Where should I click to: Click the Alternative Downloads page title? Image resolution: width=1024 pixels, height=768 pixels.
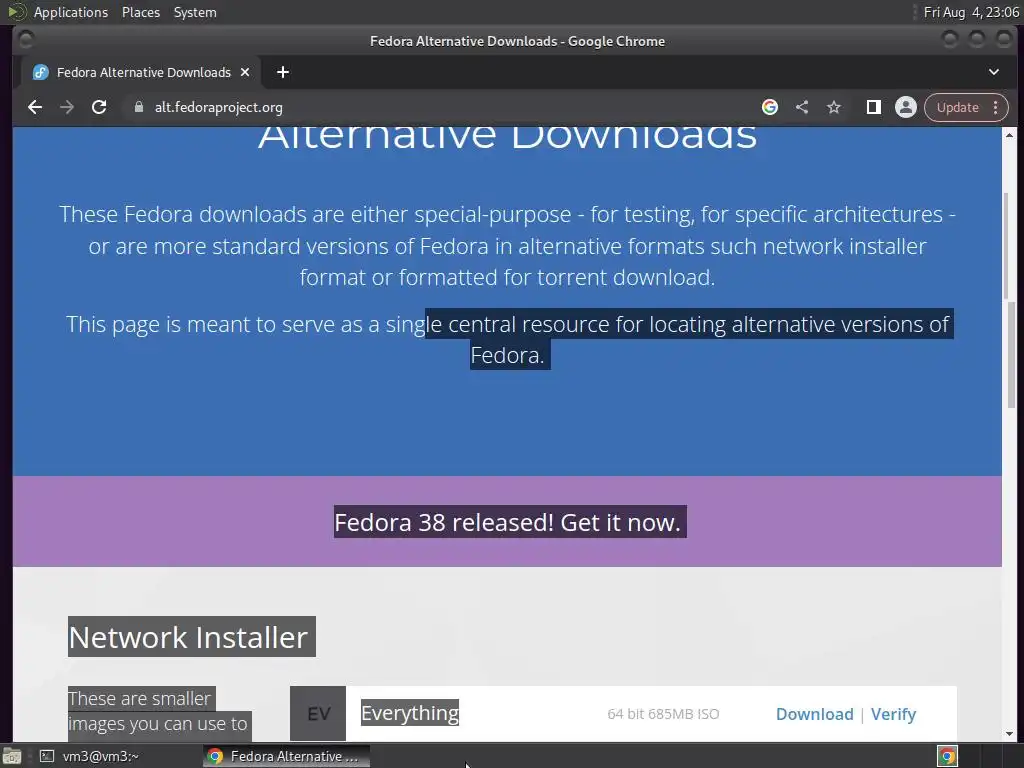coord(507,138)
